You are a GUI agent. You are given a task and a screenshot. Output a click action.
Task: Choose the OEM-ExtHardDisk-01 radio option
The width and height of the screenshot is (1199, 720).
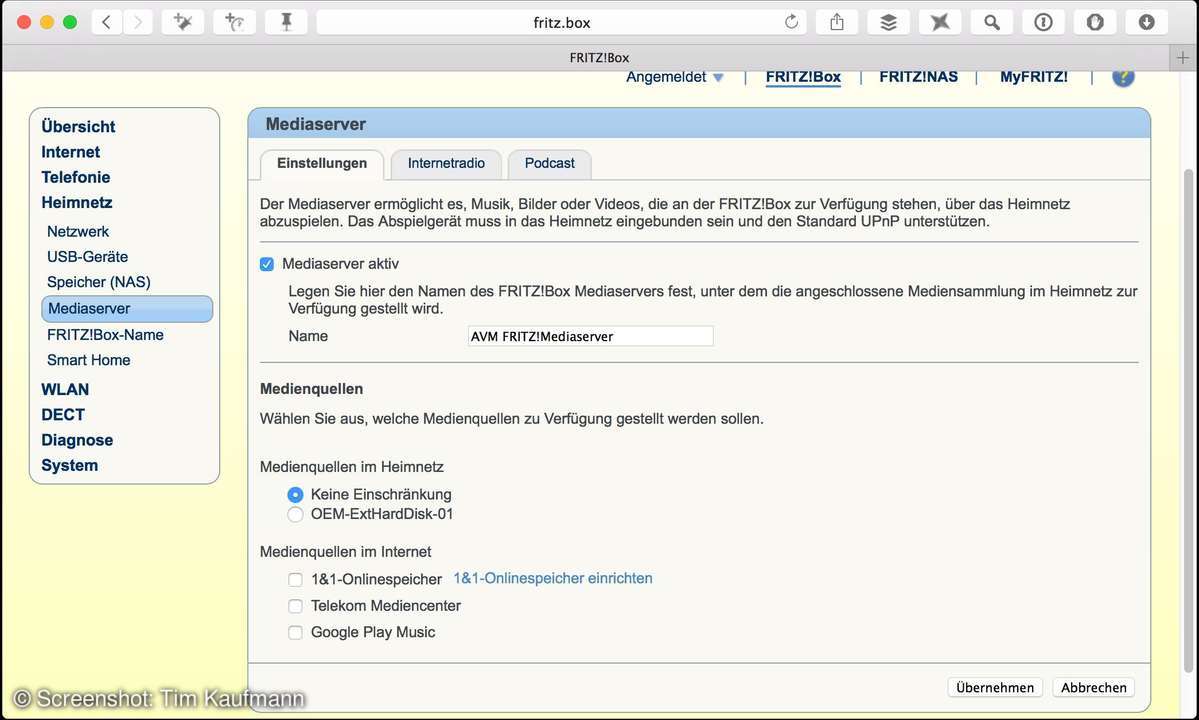tap(295, 514)
